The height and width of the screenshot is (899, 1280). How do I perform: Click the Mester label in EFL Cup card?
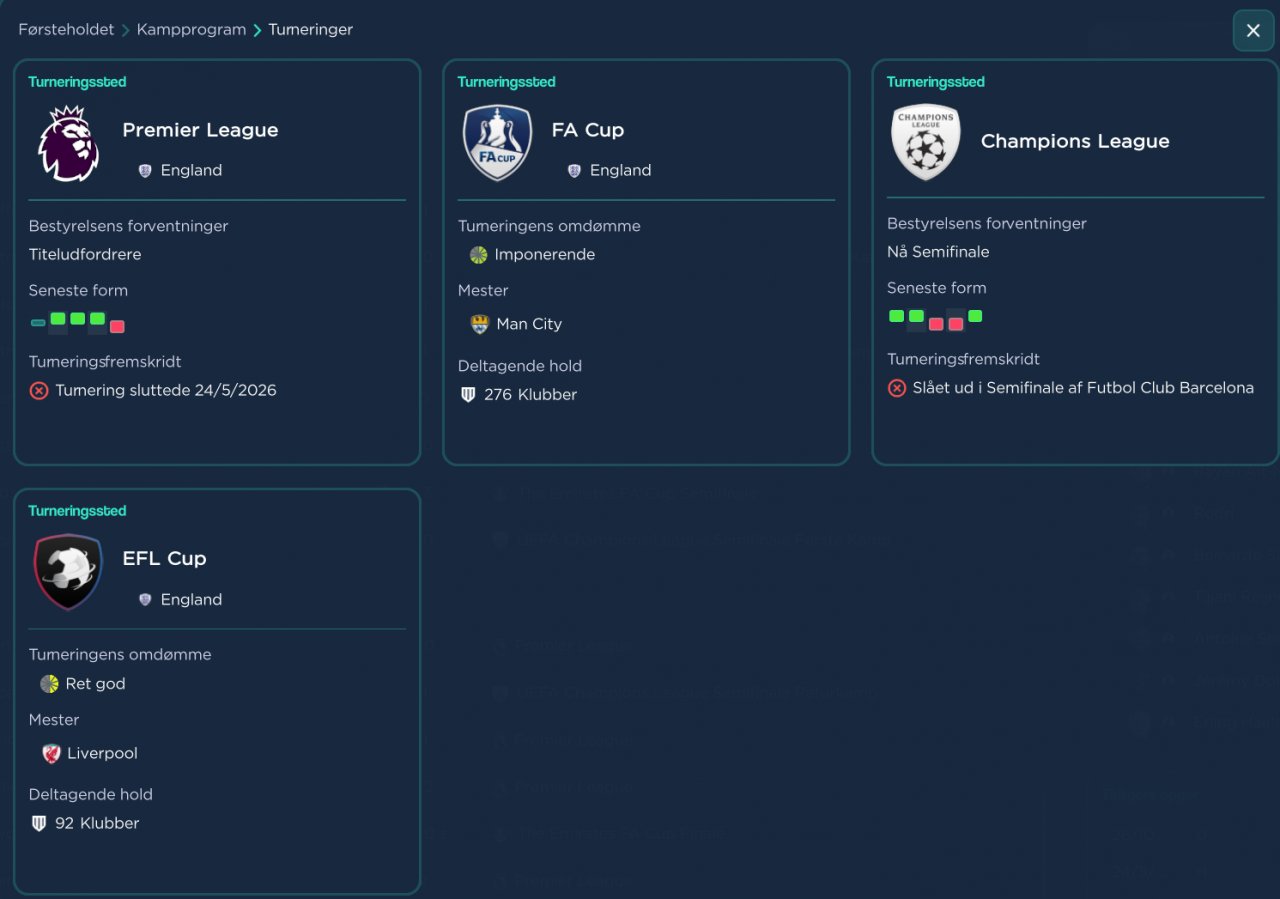click(54, 720)
